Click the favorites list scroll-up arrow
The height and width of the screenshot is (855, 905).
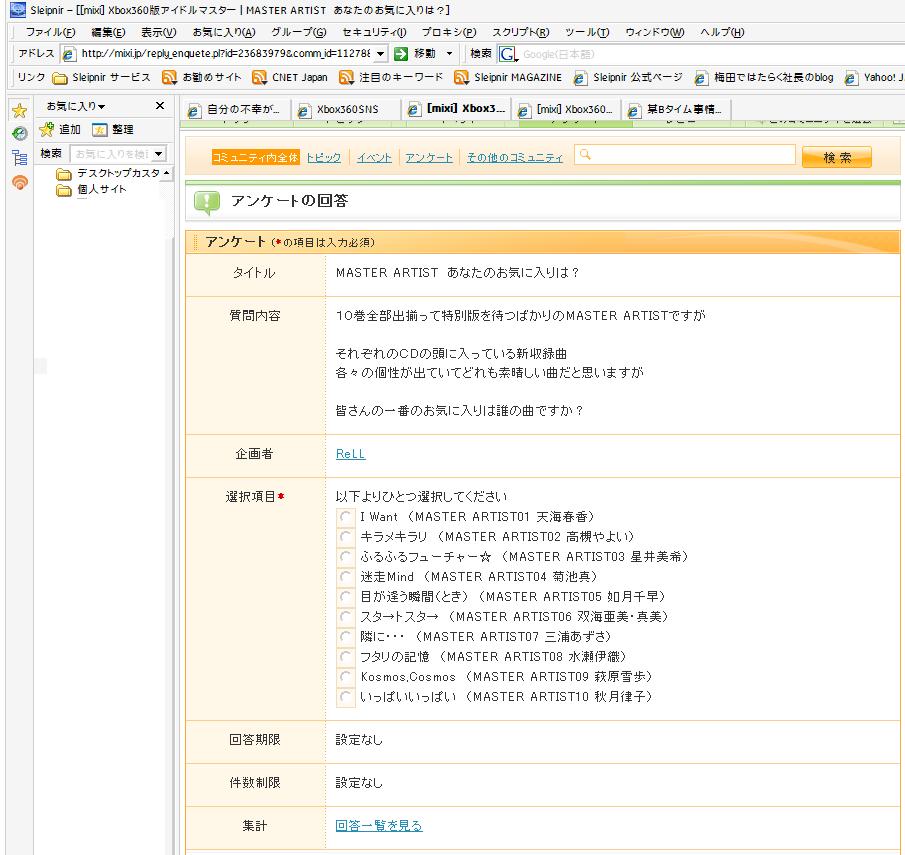(167, 173)
